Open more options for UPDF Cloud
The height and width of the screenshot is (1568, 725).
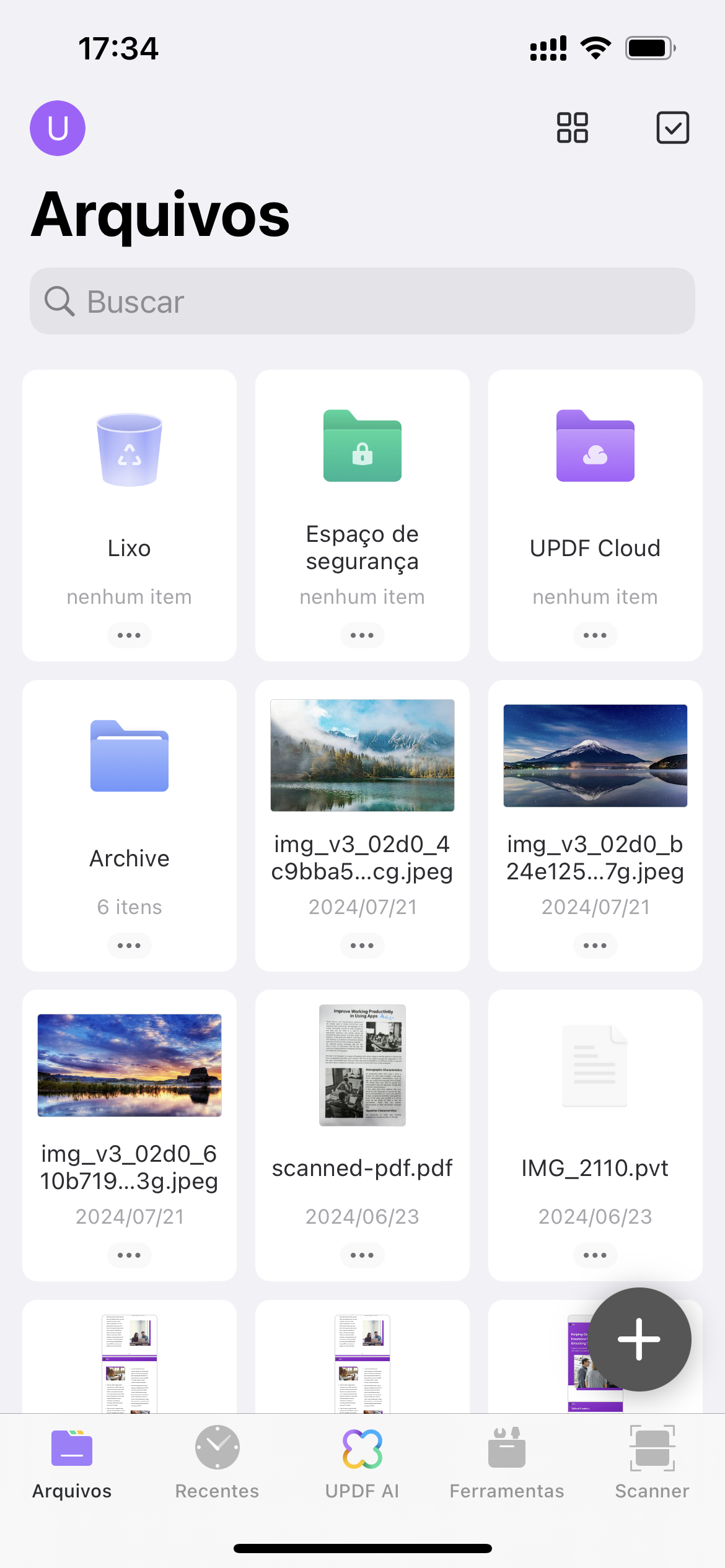click(x=595, y=635)
